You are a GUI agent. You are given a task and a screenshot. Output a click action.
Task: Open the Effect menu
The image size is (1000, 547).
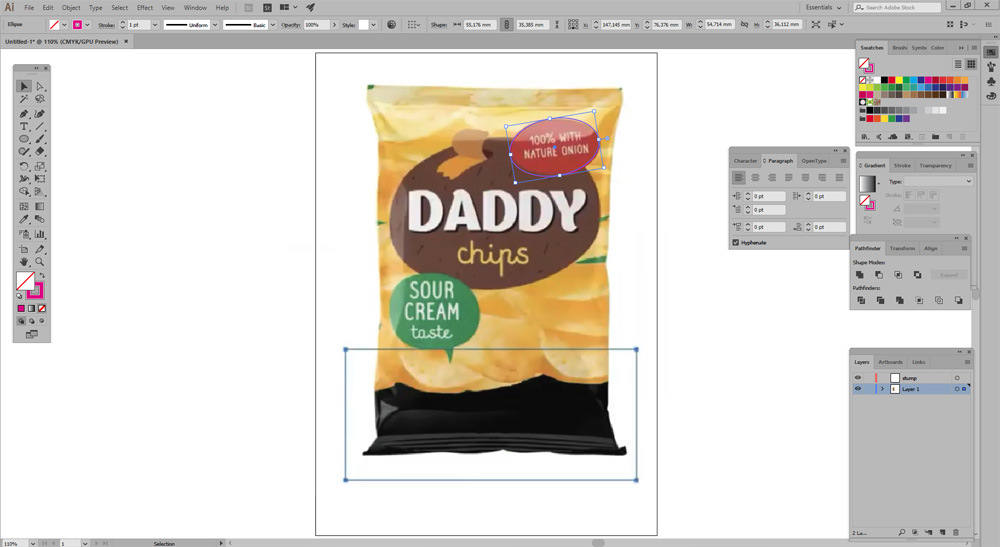click(143, 7)
